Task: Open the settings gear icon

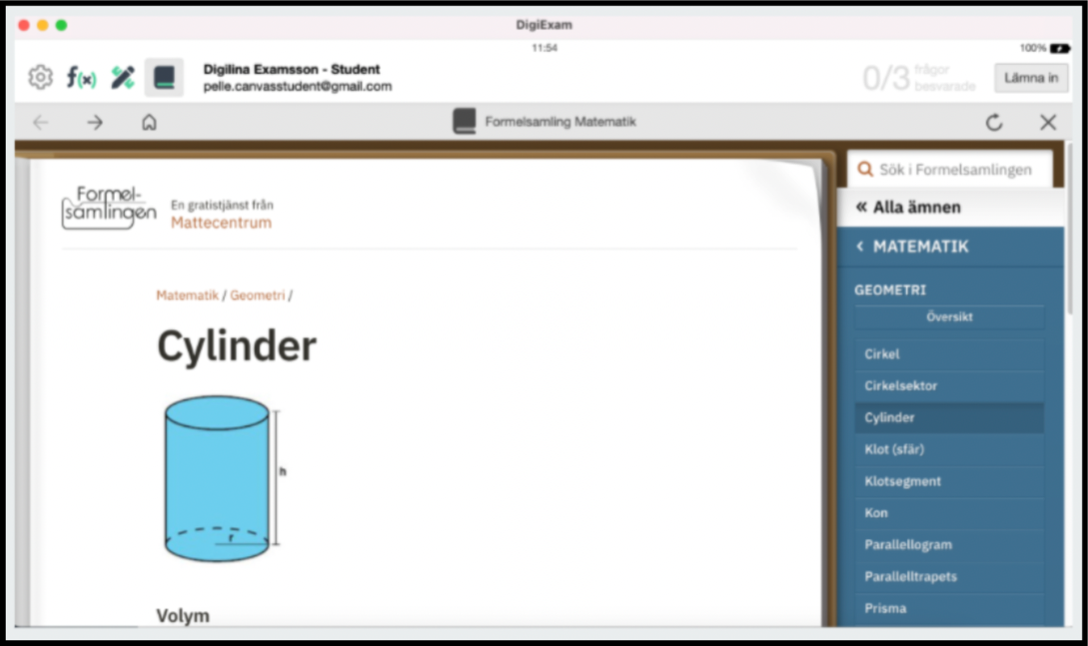Action: 40,77
